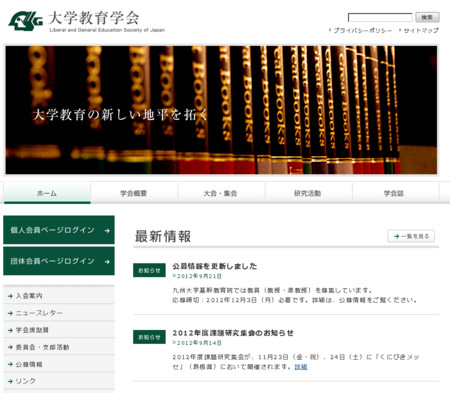Click the 個人会員ページログイン button
The image size is (450, 393).
(x=59, y=230)
